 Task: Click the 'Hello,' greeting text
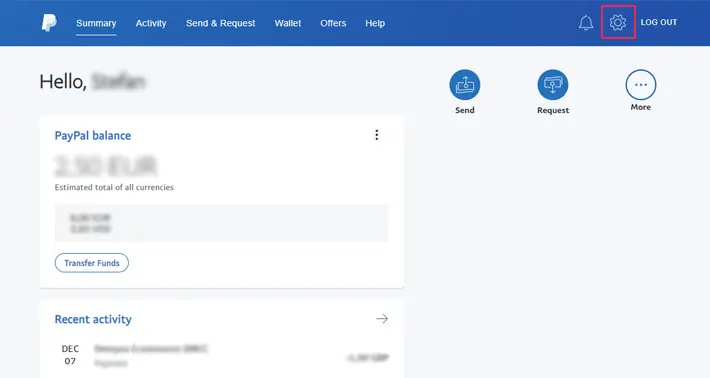(63, 82)
